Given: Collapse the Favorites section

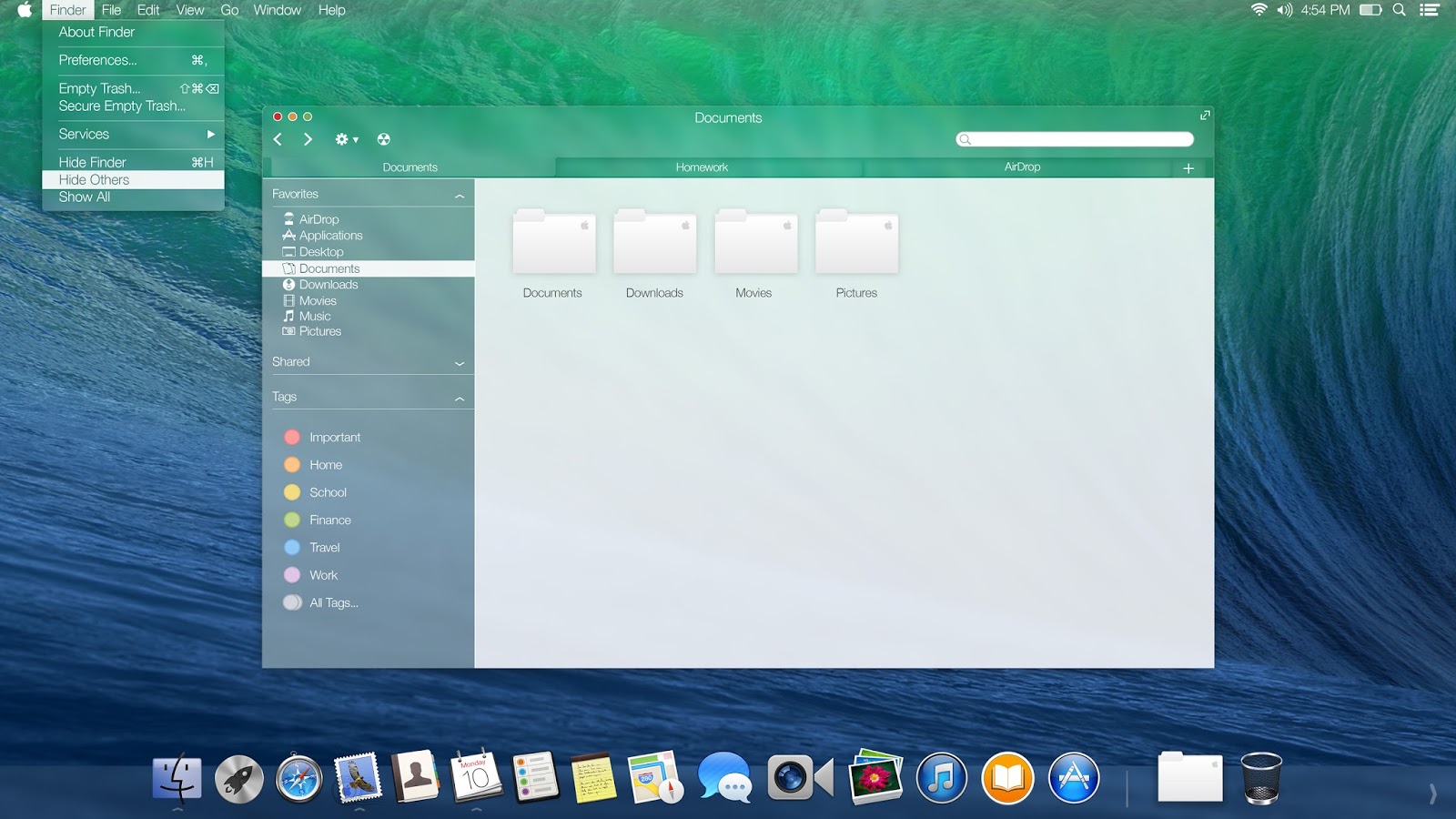Looking at the screenshot, I should pyautogui.click(x=460, y=196).
